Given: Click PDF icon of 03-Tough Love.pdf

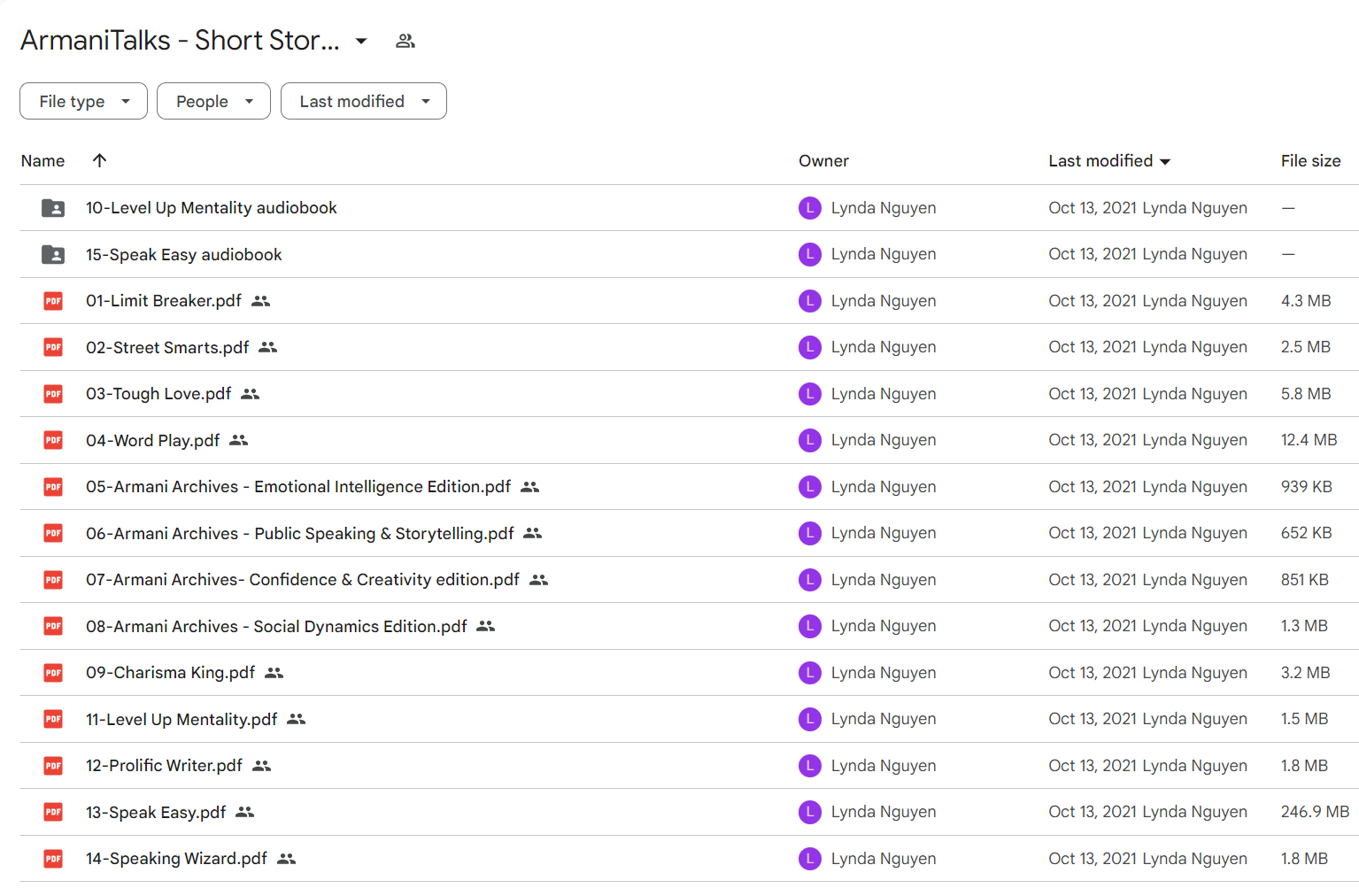Looking at the screenshot, I should coord(53,394).
